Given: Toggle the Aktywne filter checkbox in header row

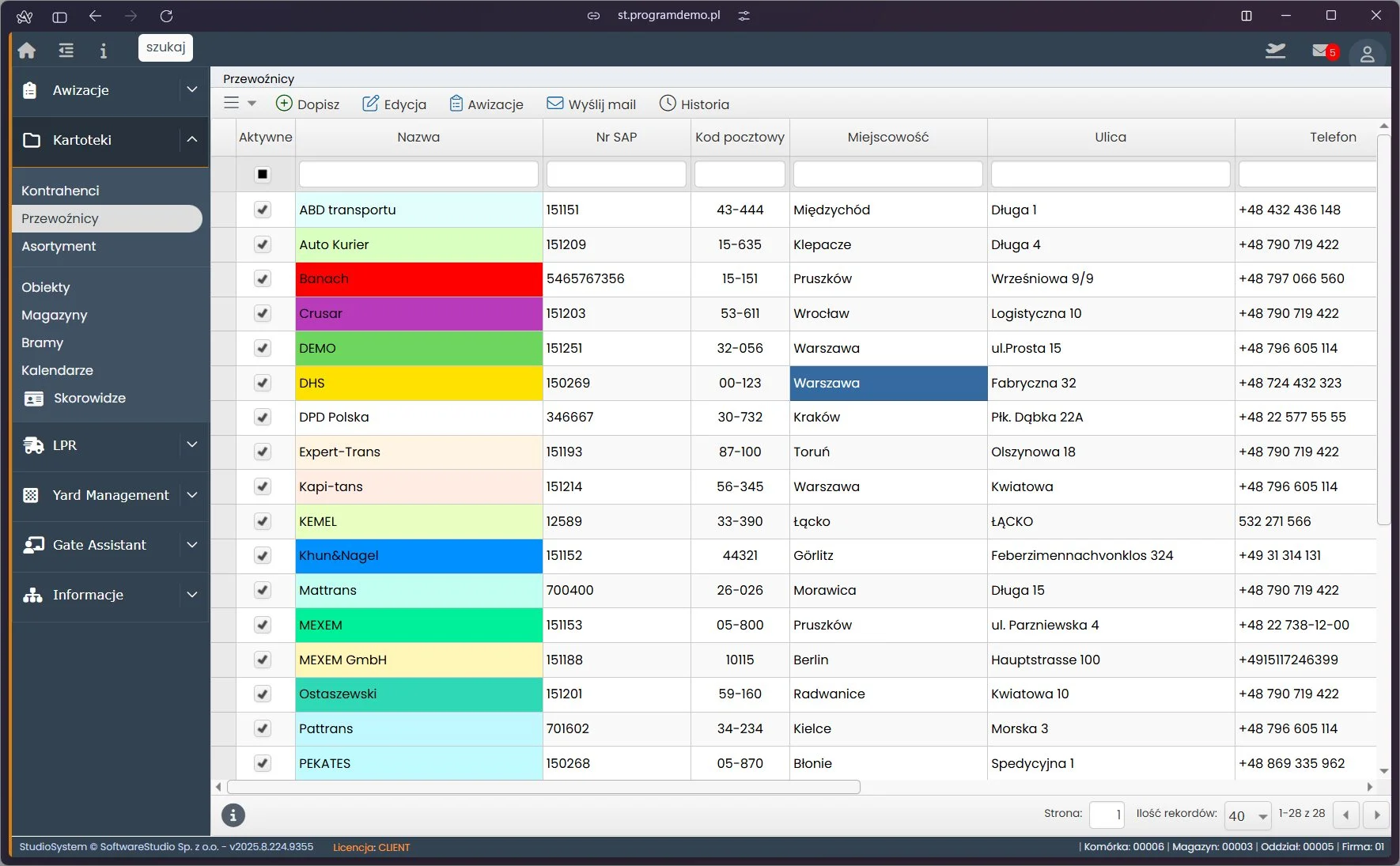Looking at the screenshot, I should pos(263,174).
